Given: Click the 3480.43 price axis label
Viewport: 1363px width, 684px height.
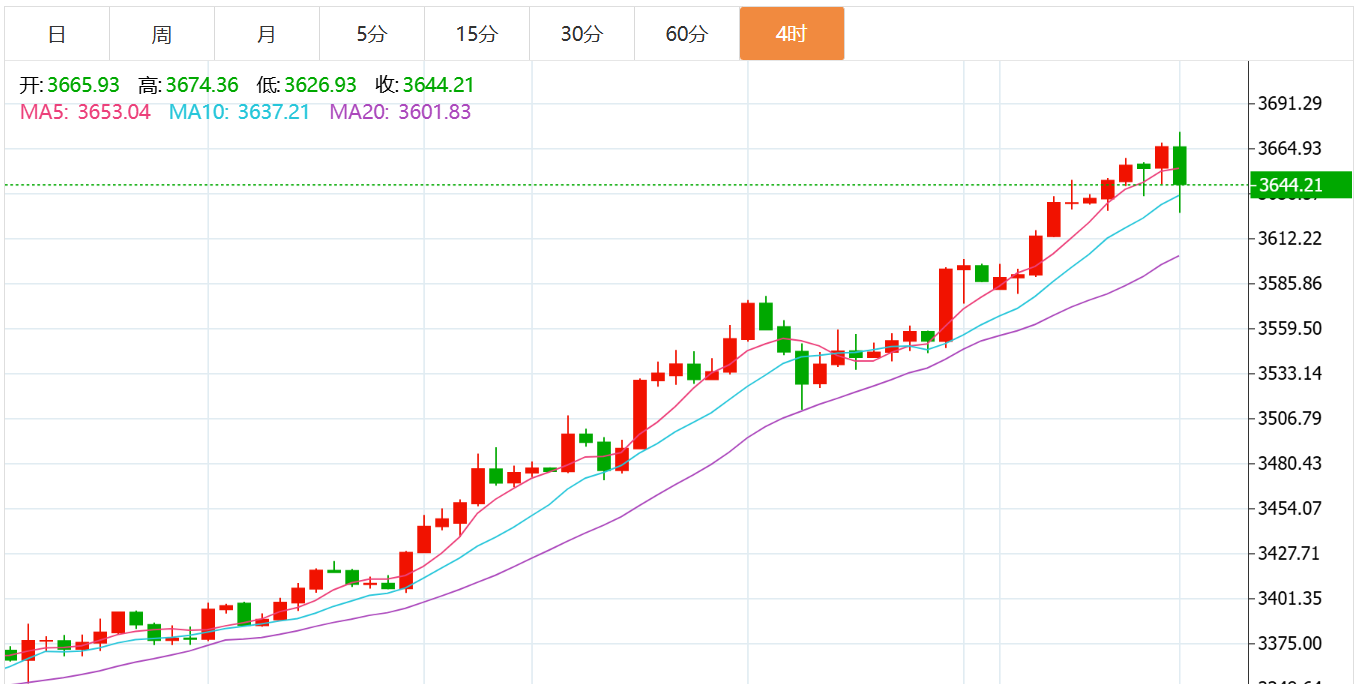Looking at the screenshot, I should (1291, 463).
